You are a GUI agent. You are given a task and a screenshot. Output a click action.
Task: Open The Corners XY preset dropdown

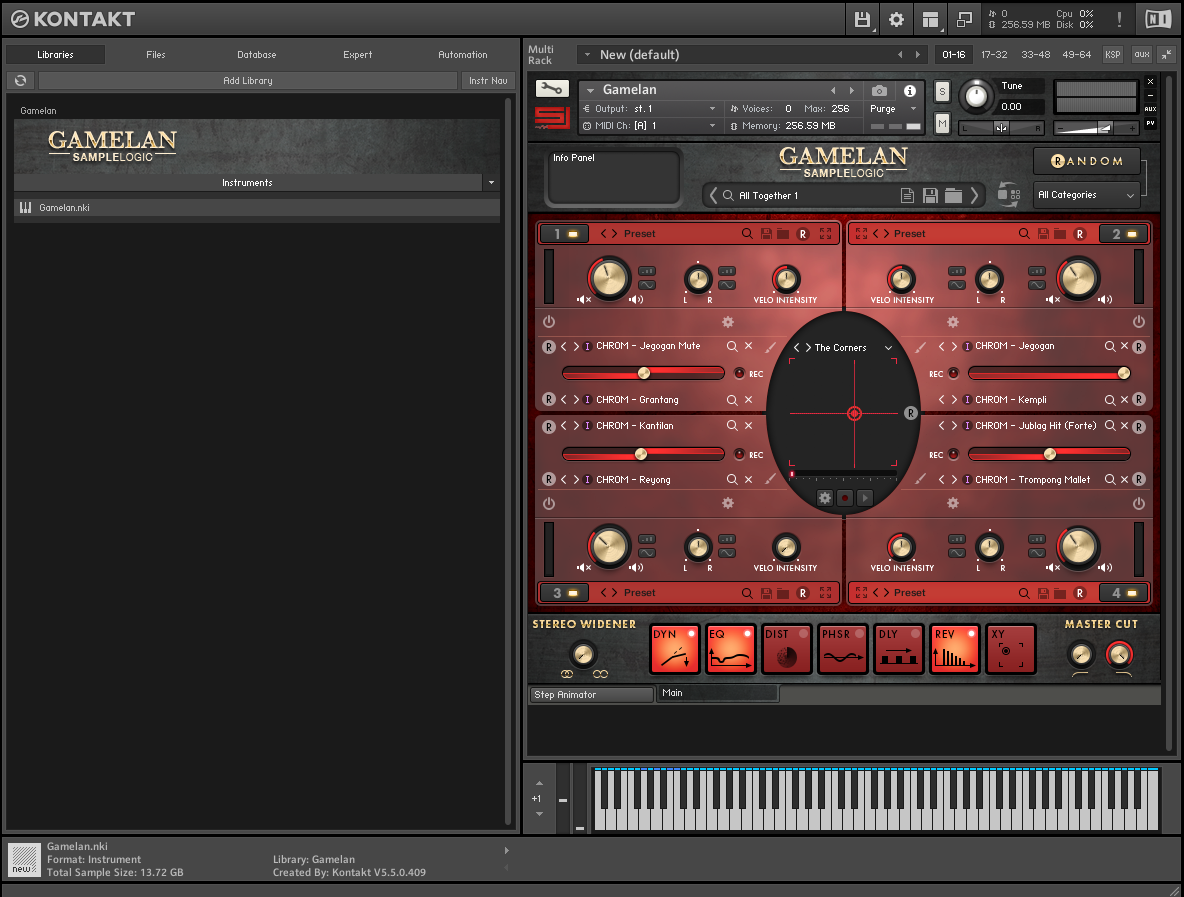pos(888,348)
